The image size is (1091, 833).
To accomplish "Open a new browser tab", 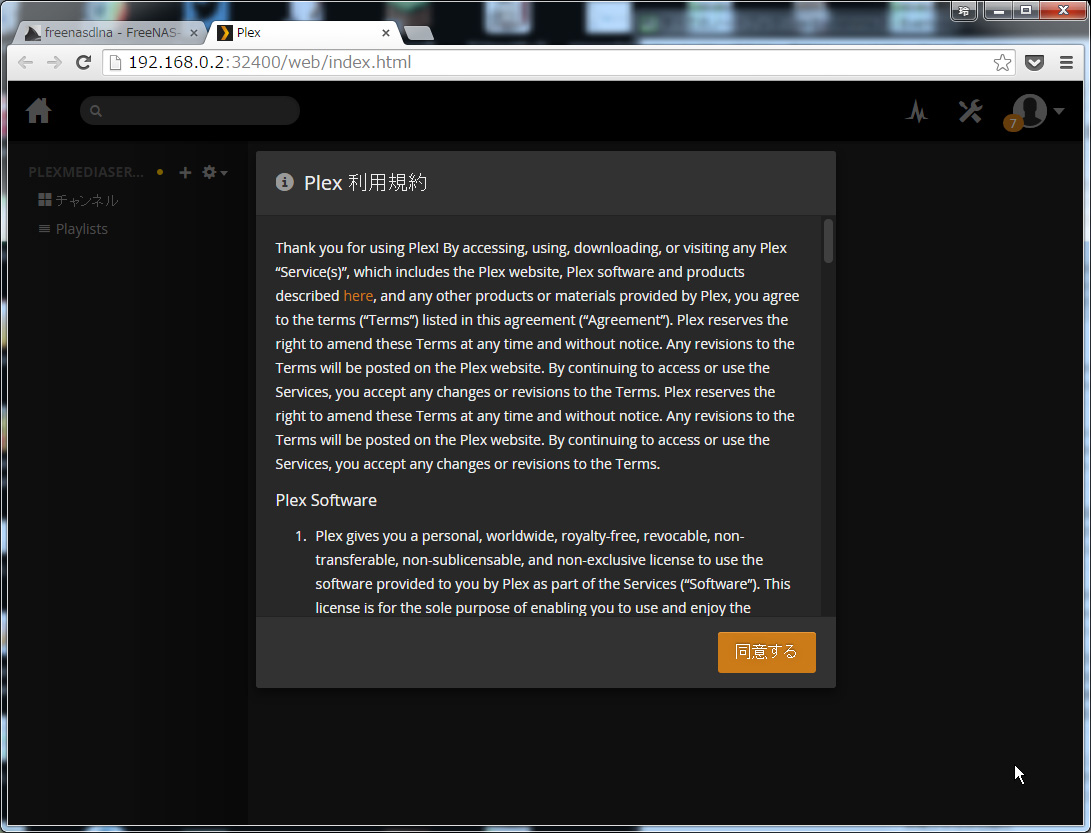I will pos(418,33).
